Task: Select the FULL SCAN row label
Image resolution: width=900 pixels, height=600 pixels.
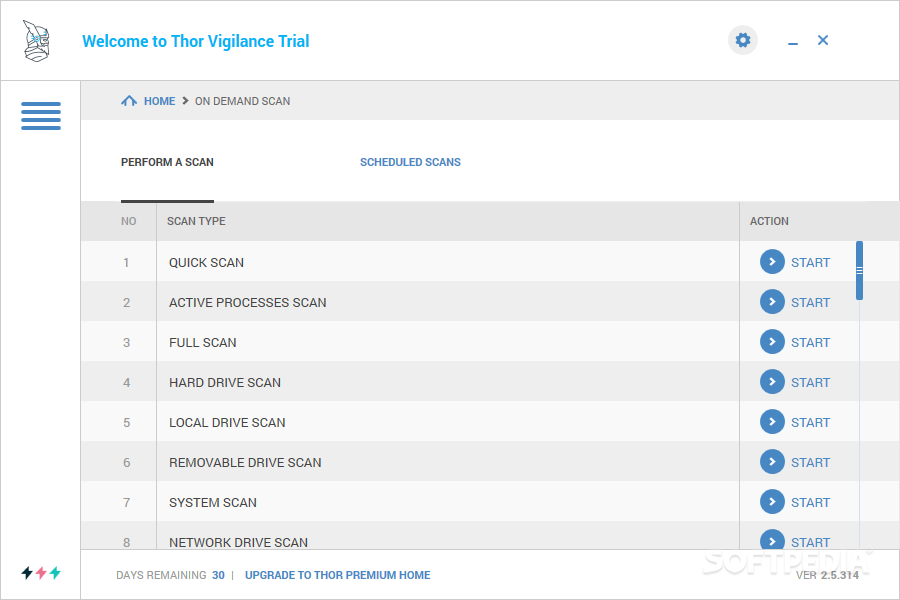Action: (x=203, y=343)
